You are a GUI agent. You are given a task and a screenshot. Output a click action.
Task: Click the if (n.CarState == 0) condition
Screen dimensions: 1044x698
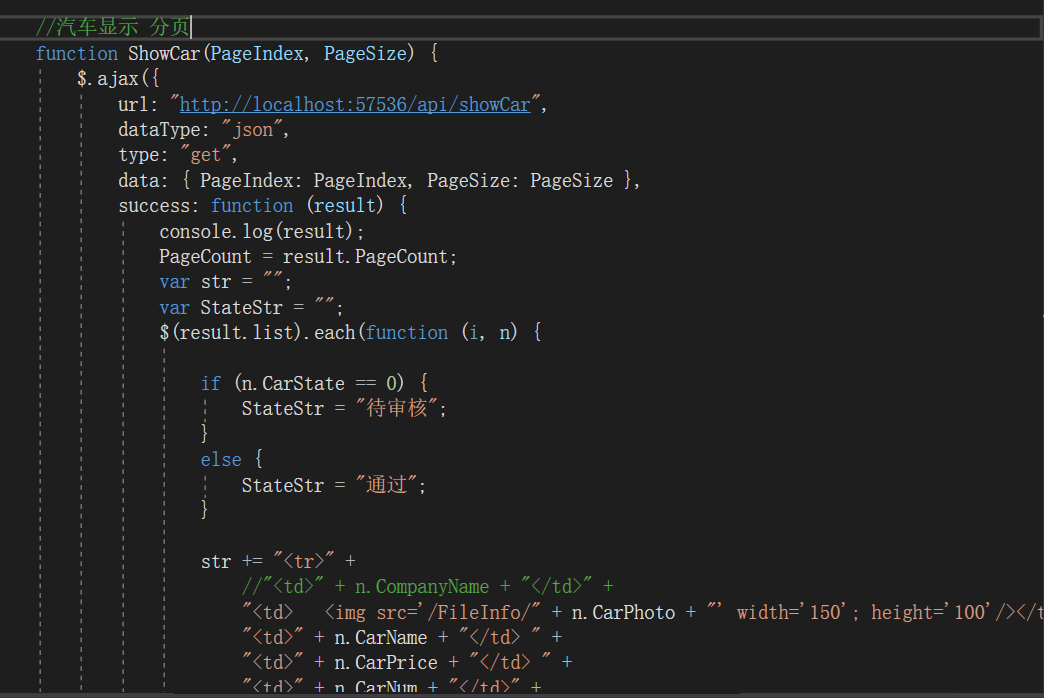(x=314, y=383)
